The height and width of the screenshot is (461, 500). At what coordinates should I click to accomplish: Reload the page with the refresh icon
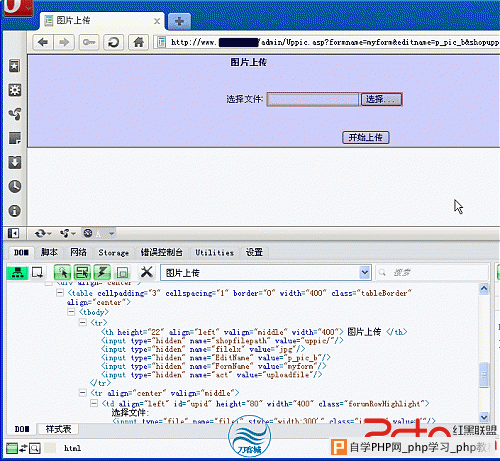coord(114,42)
